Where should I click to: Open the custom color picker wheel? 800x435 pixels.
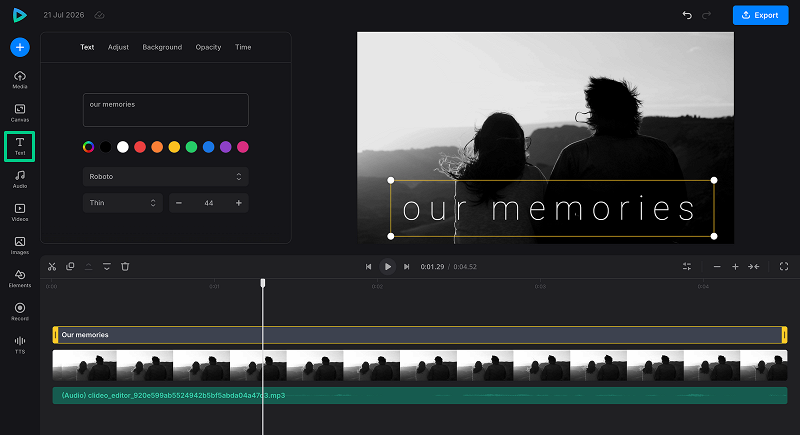88,147
